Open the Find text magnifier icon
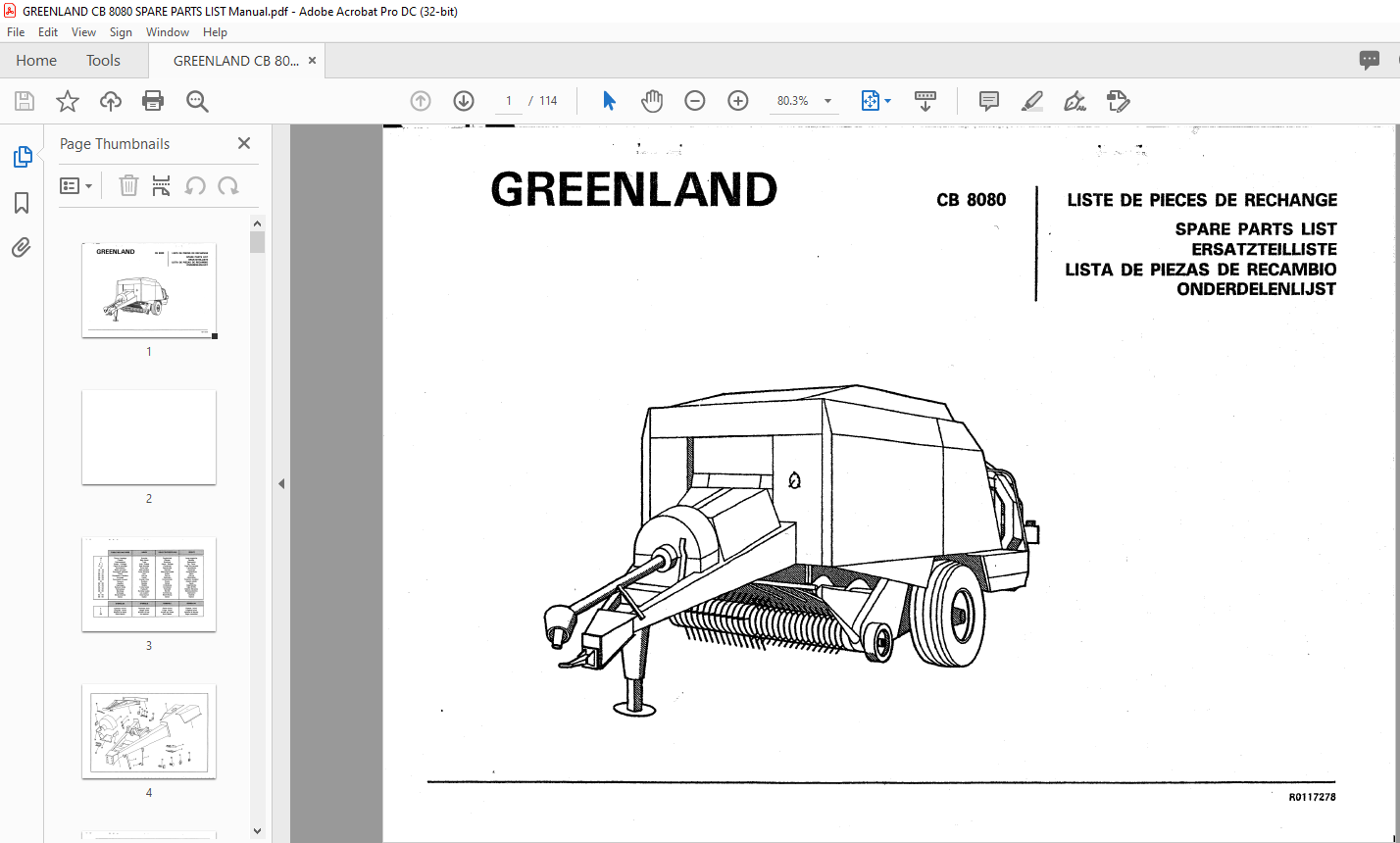 coord(197,101)
